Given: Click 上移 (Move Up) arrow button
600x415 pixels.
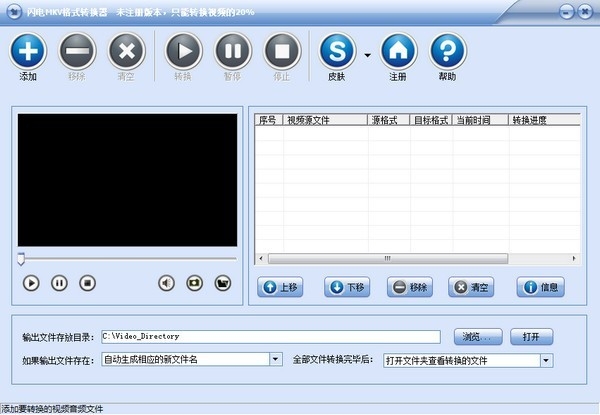Looking at the screenshot, I should click(279, 288).
